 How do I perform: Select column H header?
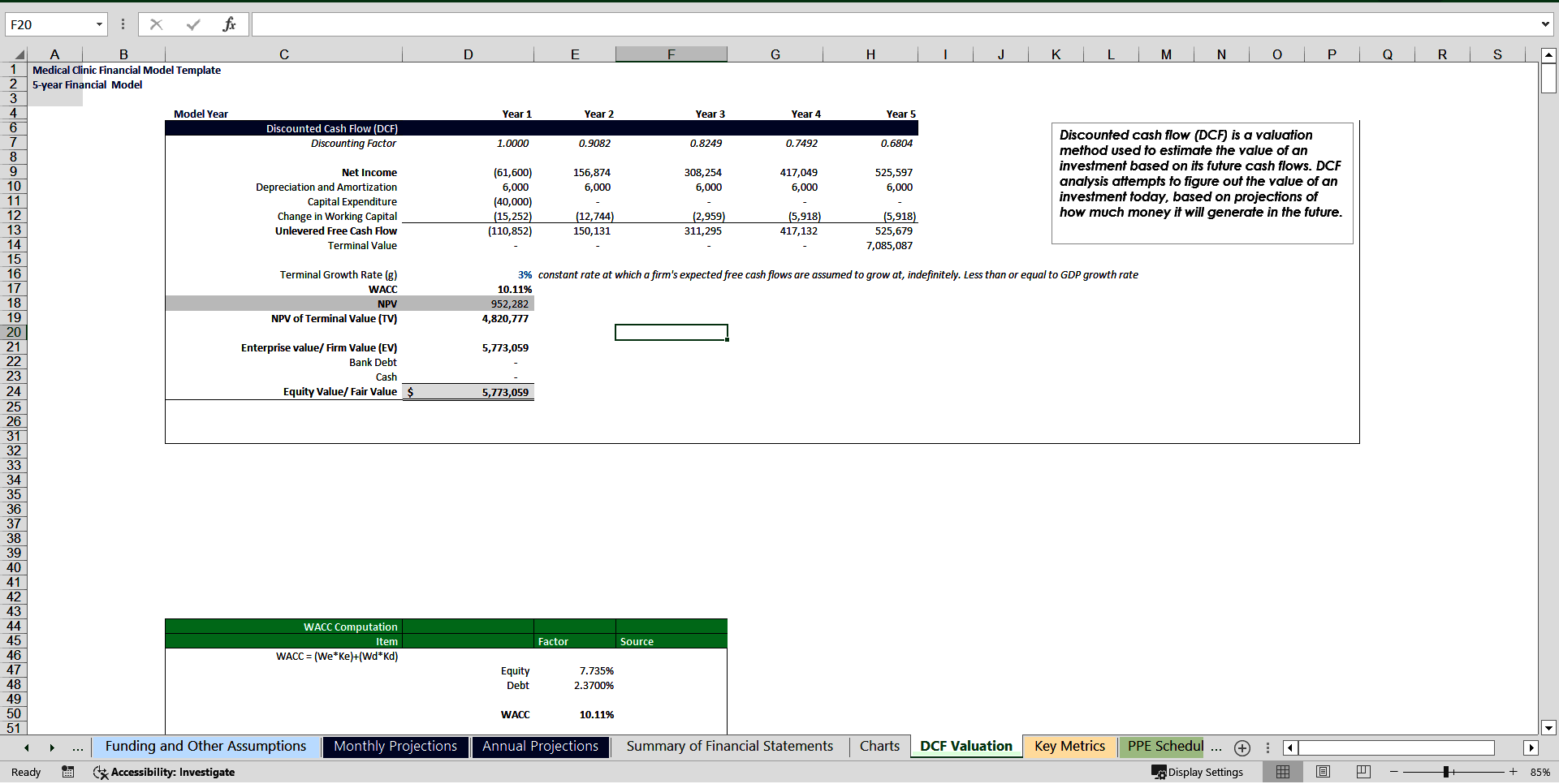(870, 54)
